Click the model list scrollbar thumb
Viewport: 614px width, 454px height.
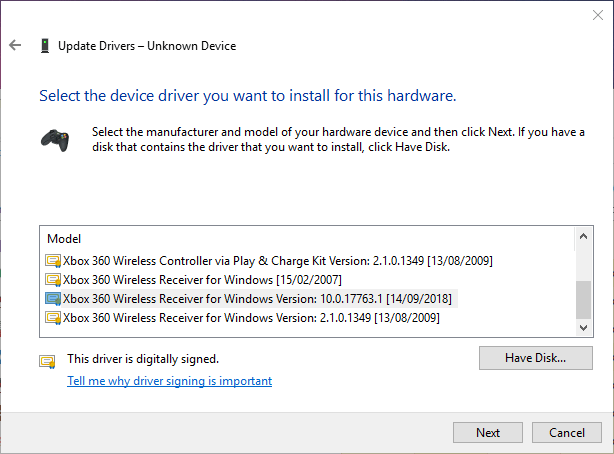click(583, 297)
